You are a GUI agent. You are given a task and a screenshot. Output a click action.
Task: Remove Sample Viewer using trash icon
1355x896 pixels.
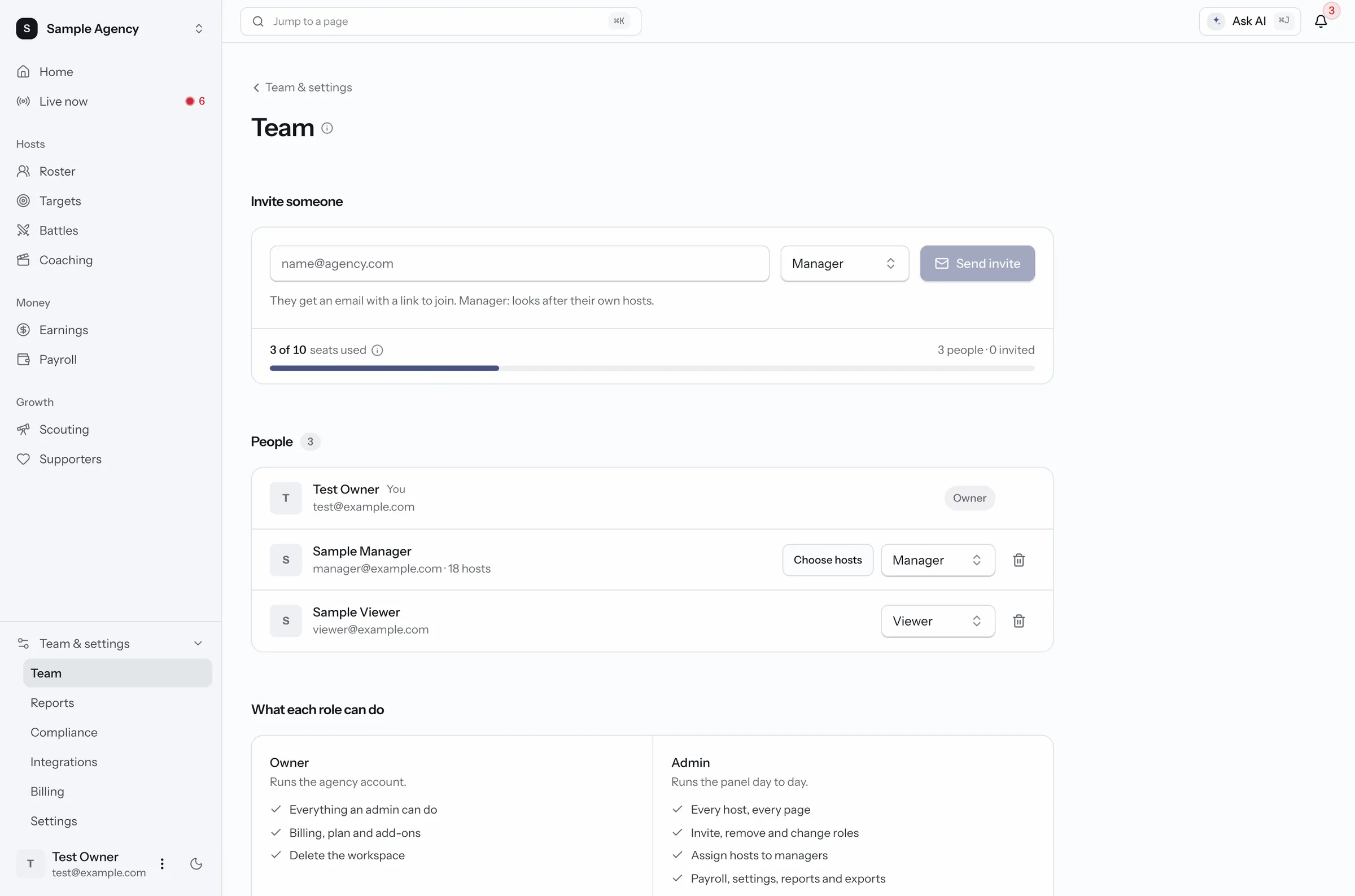(1019, 621)
